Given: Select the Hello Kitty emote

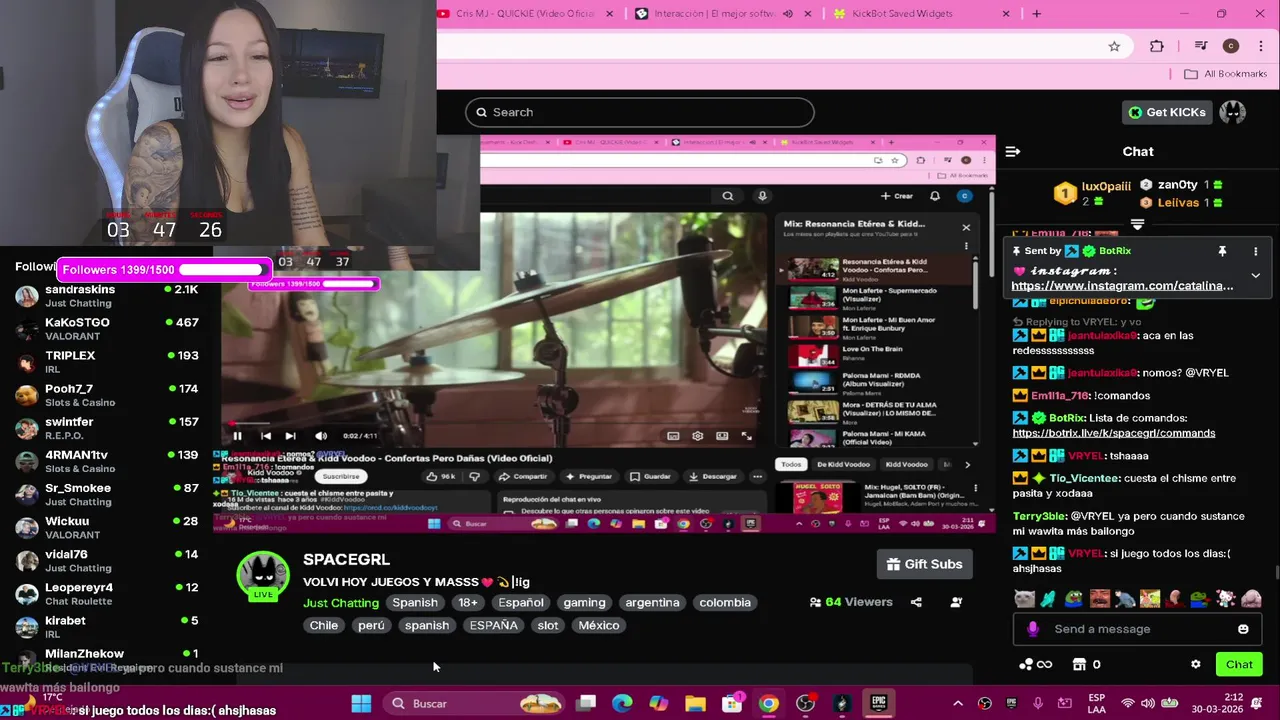Looking at the screenshot, I should point(1226,599).
